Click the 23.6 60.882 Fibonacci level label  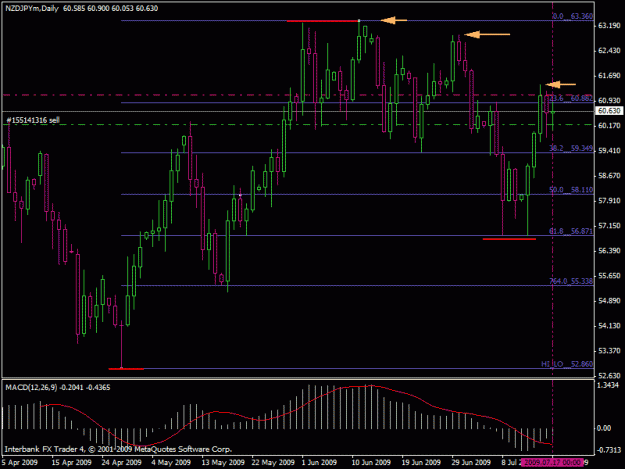(571, 98)
